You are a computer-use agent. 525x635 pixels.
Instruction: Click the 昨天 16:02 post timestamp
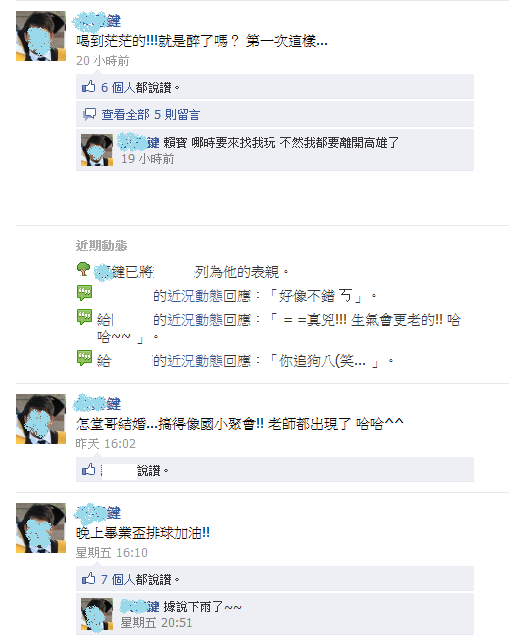[x=106, y=444]
